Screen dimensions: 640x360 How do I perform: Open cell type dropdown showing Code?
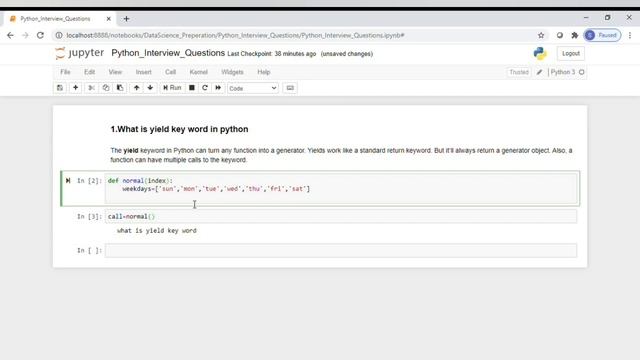(x=253, y=88)
